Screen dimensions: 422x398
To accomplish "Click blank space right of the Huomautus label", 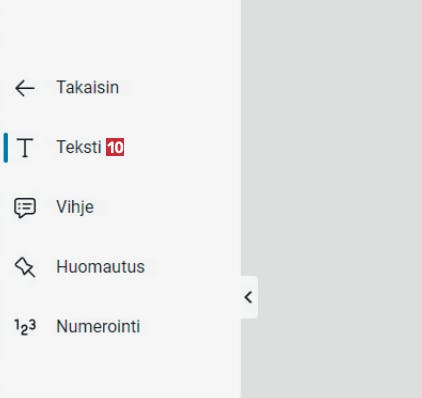I will (x=193, y=267).
